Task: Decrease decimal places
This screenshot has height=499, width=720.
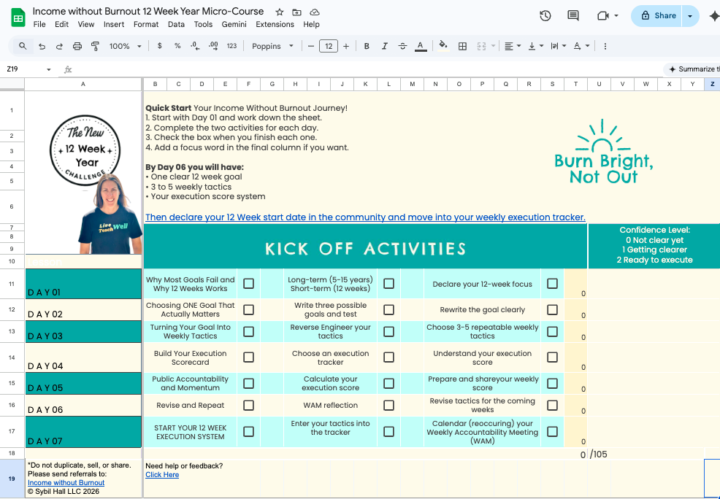Action: [195, 46]
